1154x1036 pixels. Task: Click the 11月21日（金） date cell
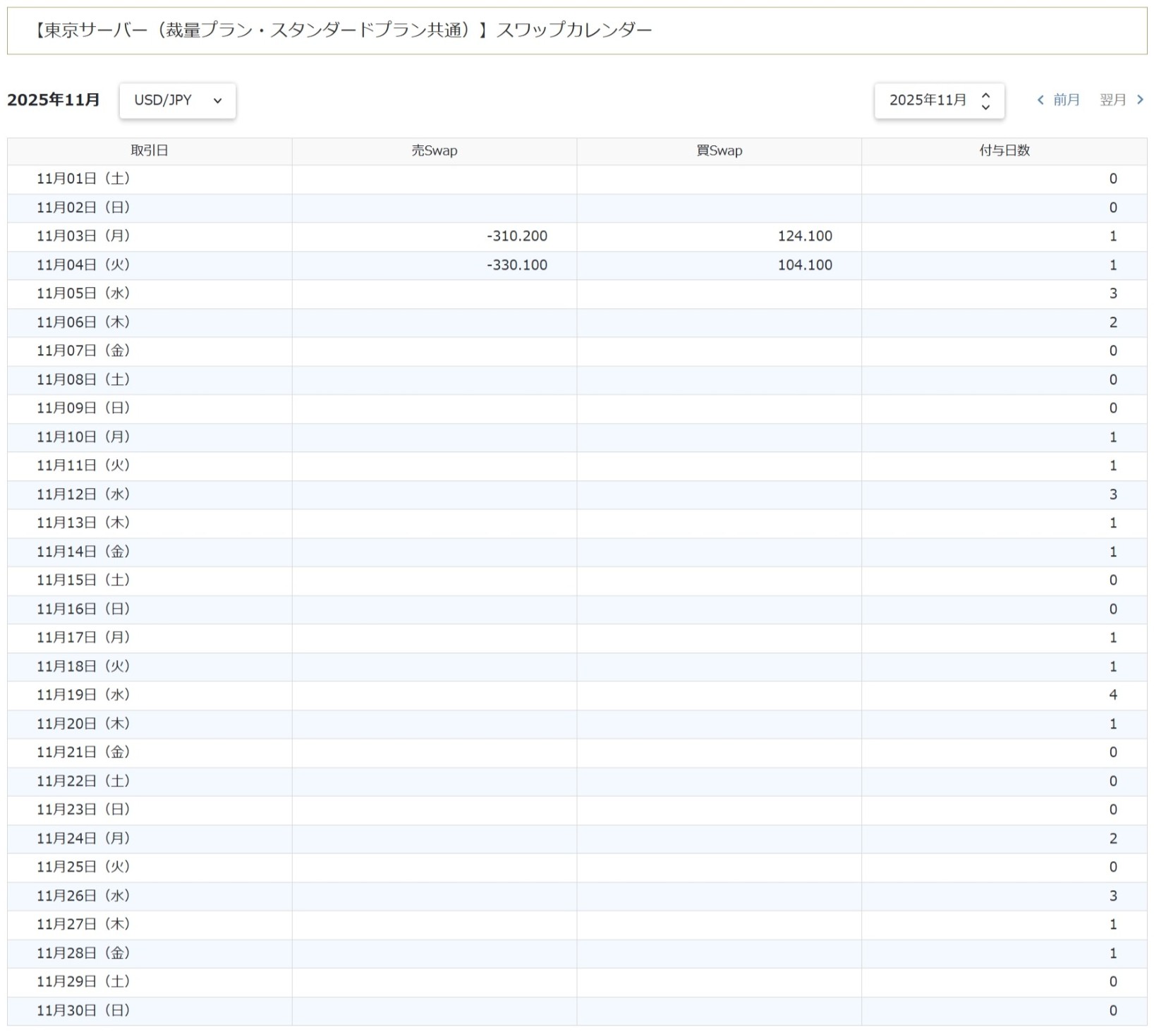150,752
